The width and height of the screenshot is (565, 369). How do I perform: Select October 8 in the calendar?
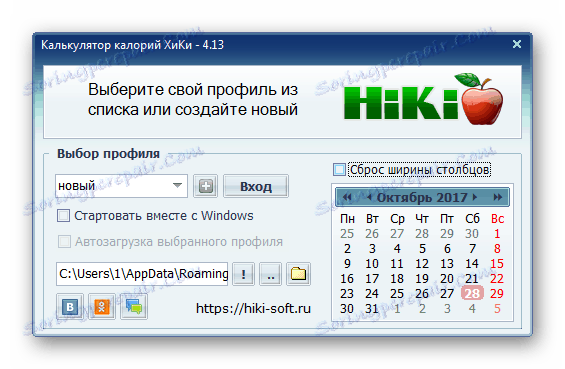point(497,249)
